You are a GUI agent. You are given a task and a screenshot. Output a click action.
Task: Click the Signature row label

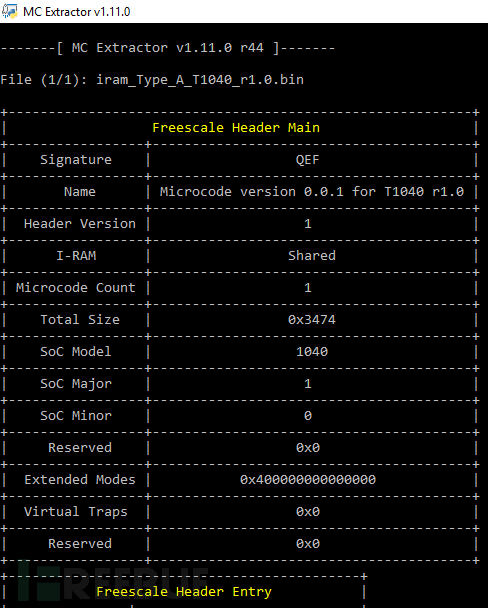pyautogui.click(x=76, y=160)
